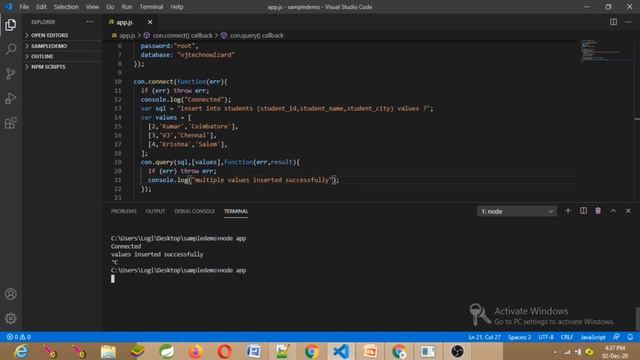
Task: Select the Terminal panel tab
Action: pyautogui.click(x=236, y=211)
